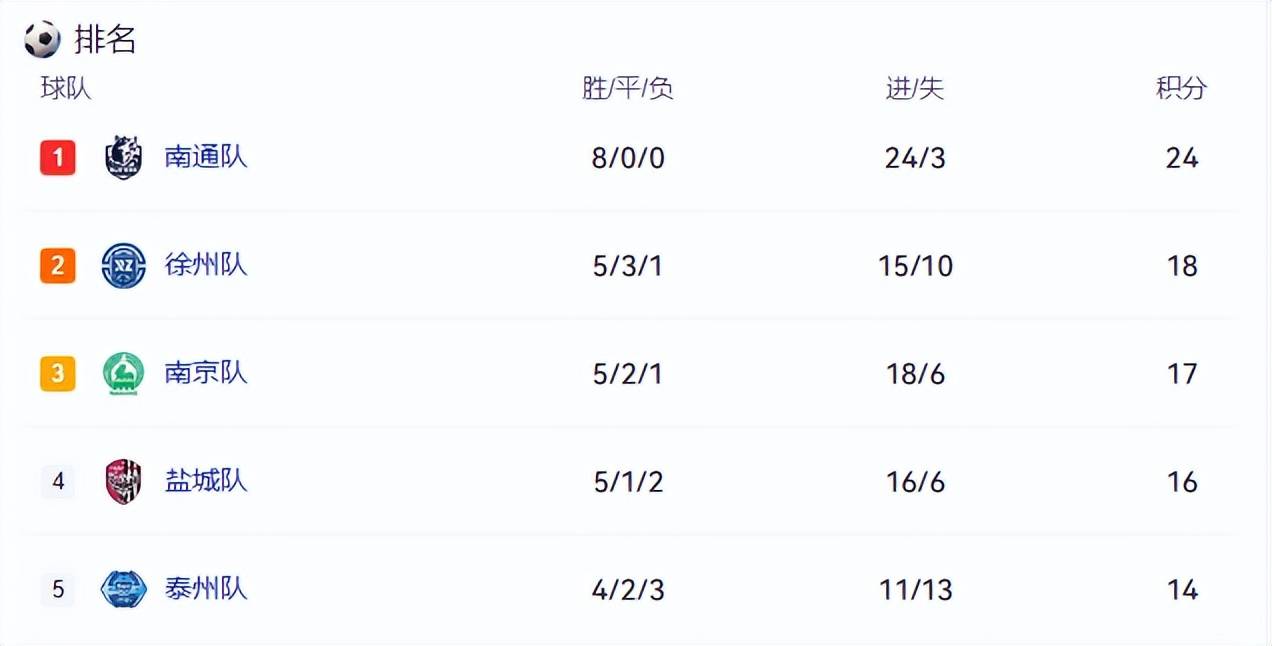Open the 南通队 team crest logo
The image size is (1272, 646).
124,157
